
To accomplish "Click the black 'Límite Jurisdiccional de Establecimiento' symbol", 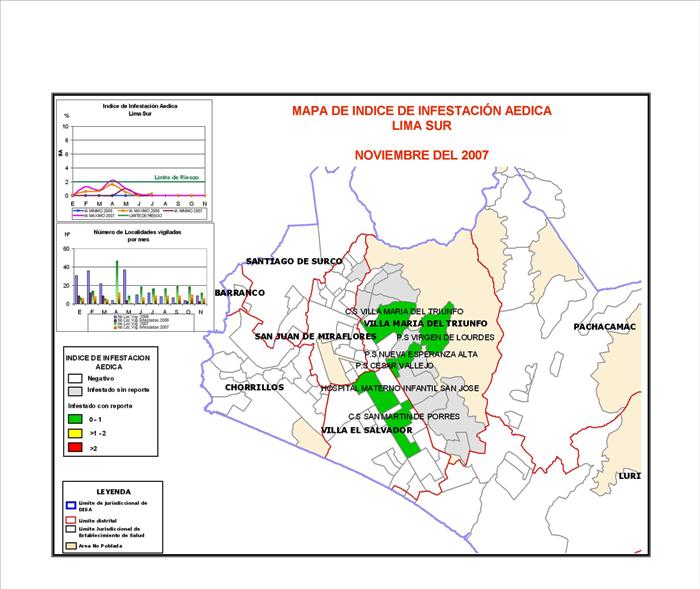I will pyautogui.click(x=71, y=529).
